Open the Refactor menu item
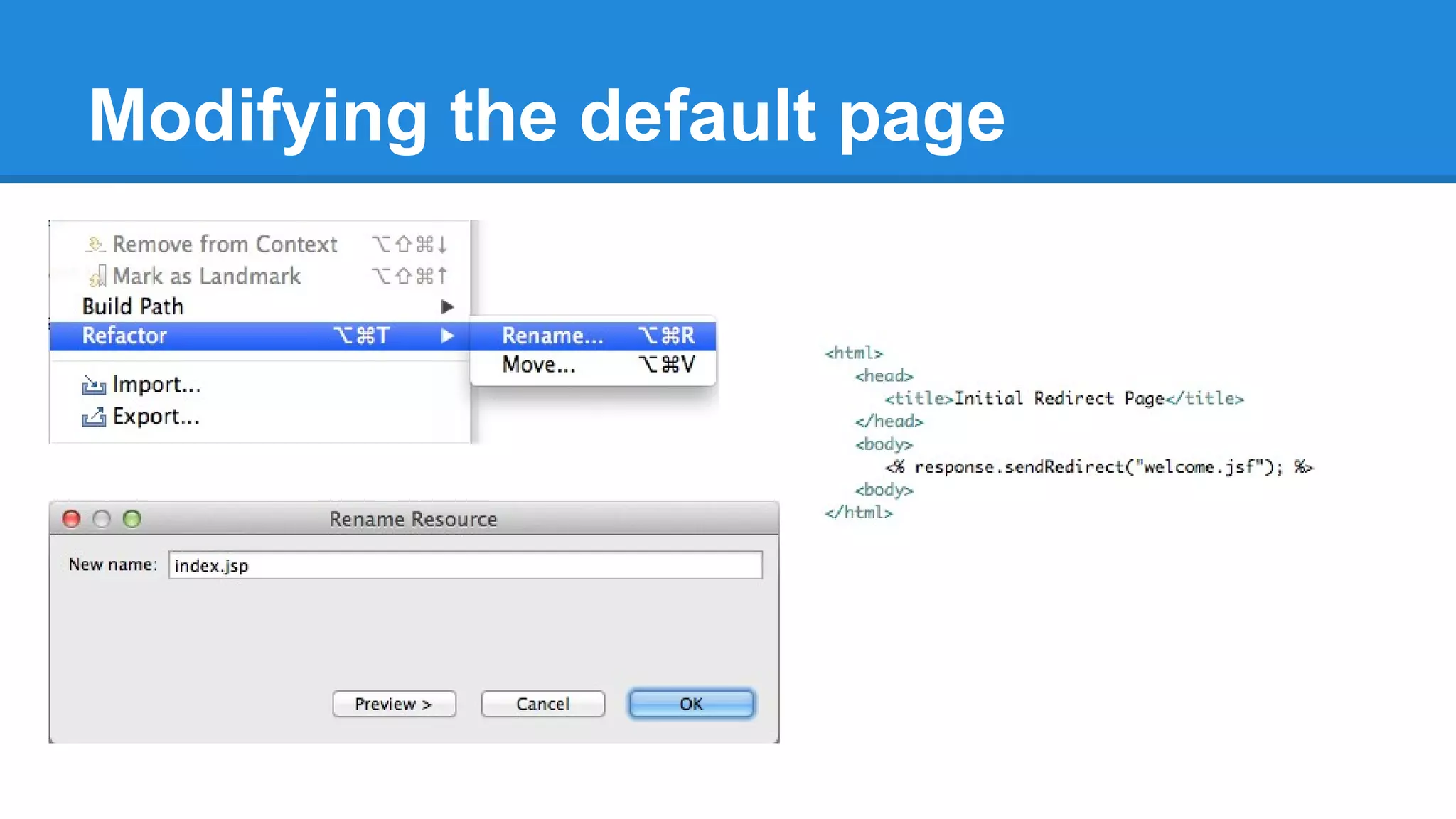Viewport: 1456px width, 819px height. [260, 336]
